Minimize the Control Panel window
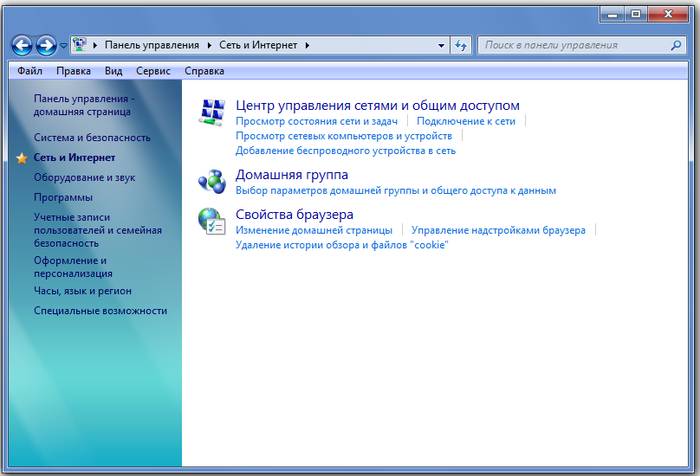 pyautogui.click(x=612, y=14)
